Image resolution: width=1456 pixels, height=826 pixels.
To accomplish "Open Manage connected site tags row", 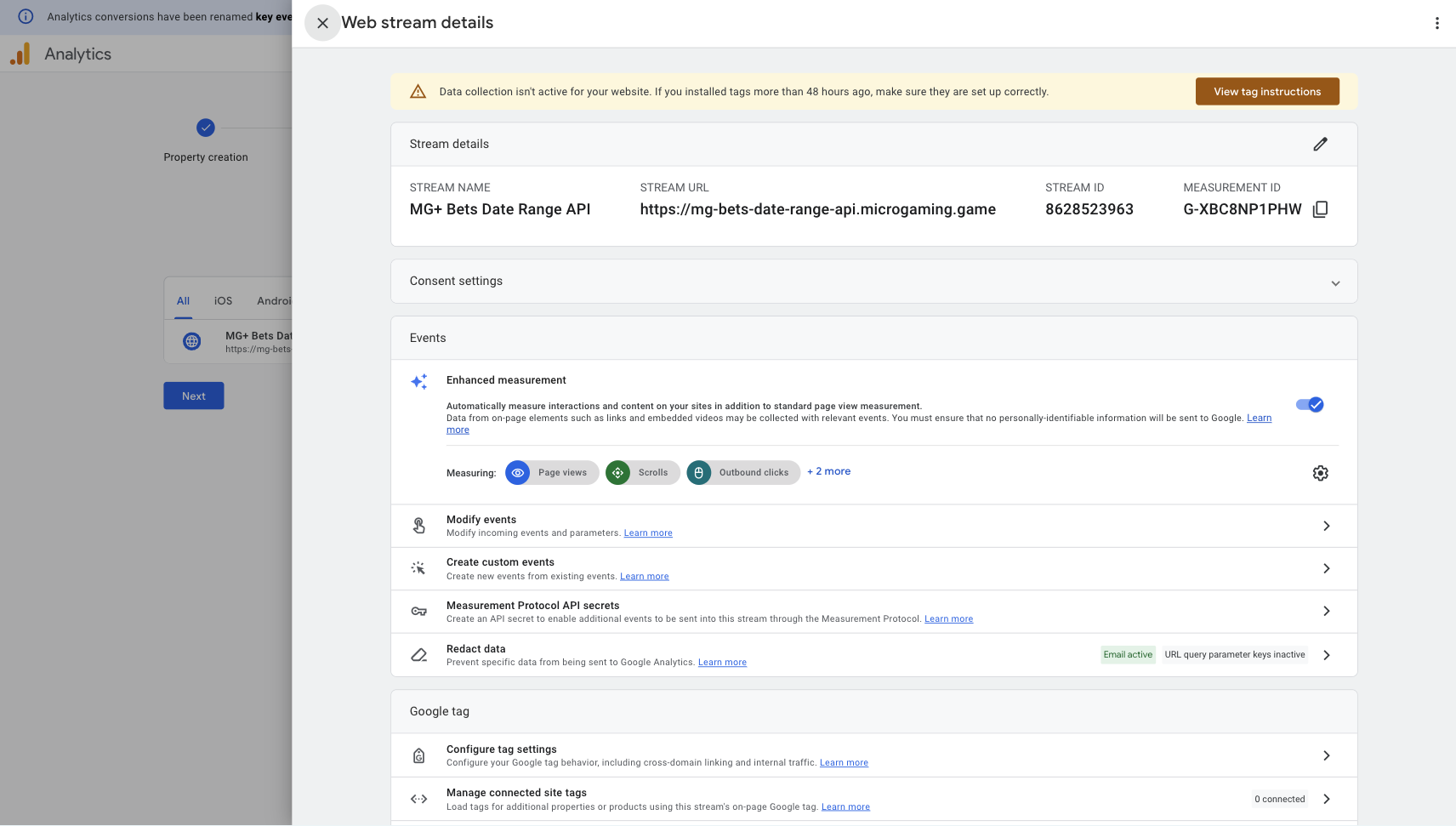I will click(x=1326, y=799).
